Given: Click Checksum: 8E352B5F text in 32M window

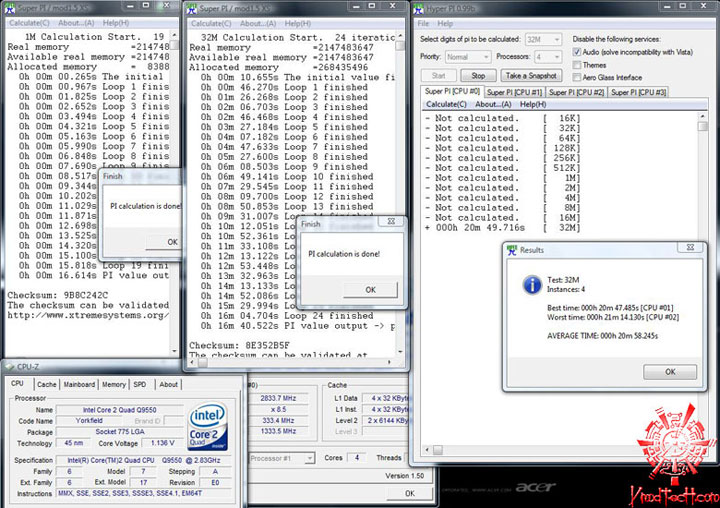Looking at the screenshot, I should point(239,345).
